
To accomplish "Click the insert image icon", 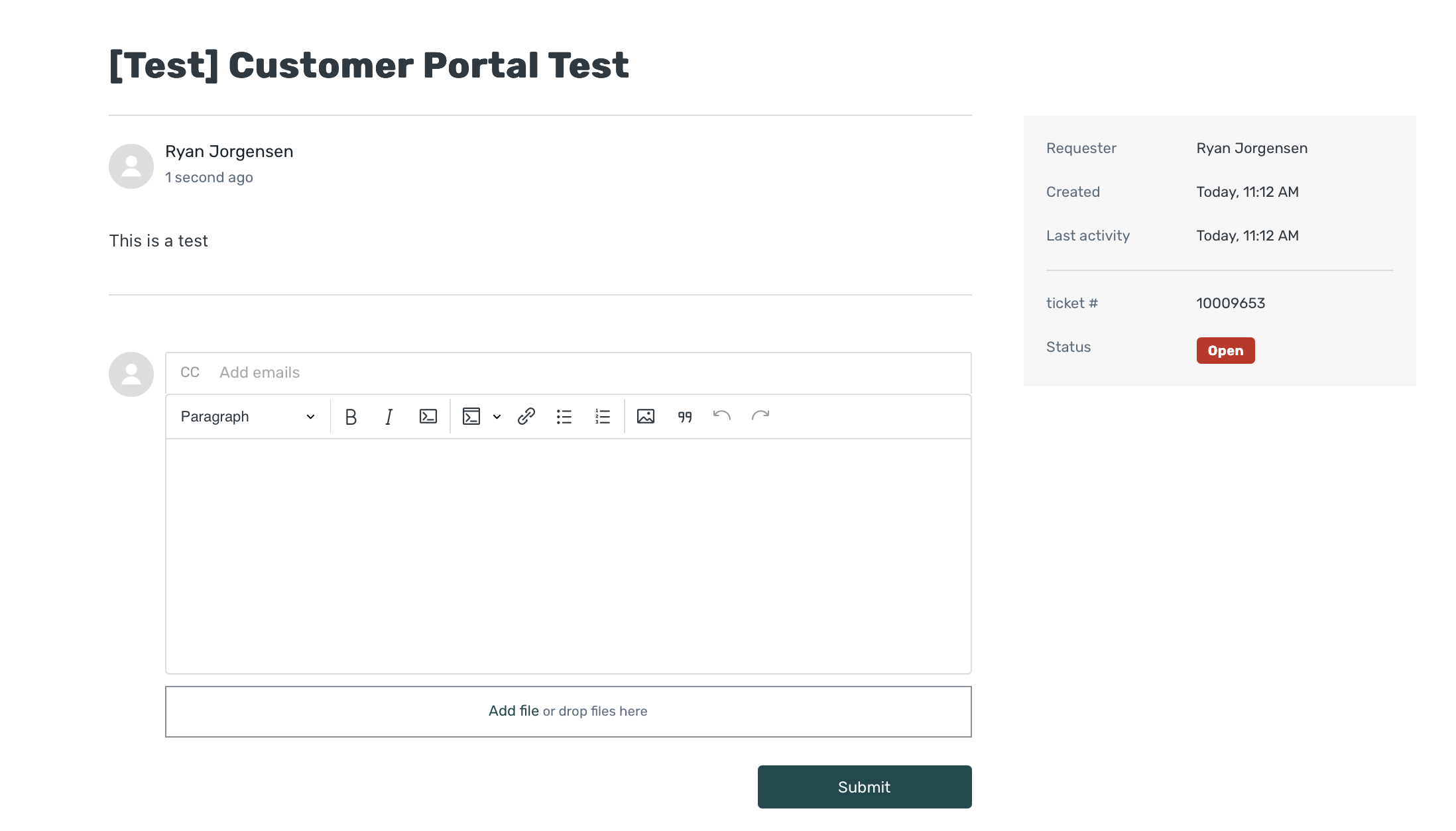I will 646,417.
